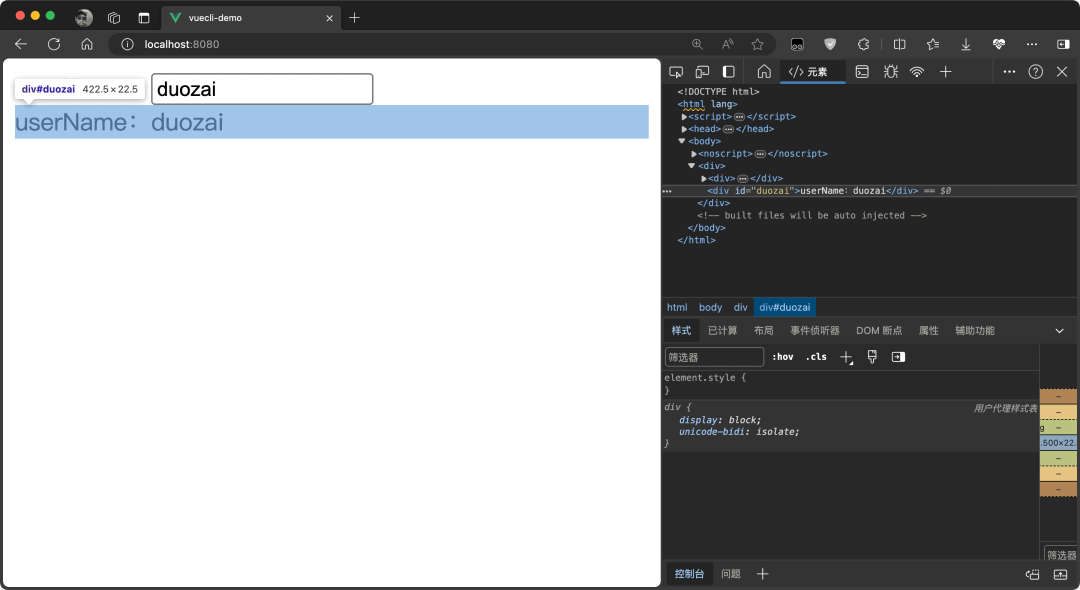Switch to the 元素 Elements tab
Screen dimensions: 1080x590
pyautogui.click(x=813, y=72)
